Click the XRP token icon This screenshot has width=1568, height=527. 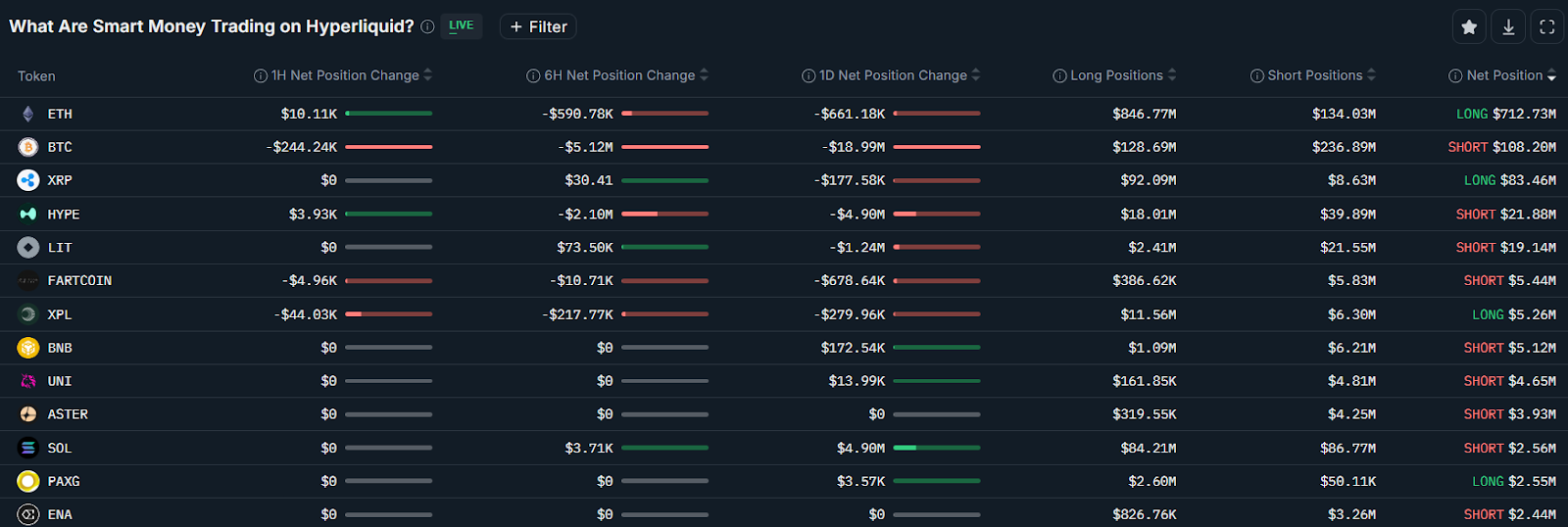pyautogui.click(x=28, y=180)
